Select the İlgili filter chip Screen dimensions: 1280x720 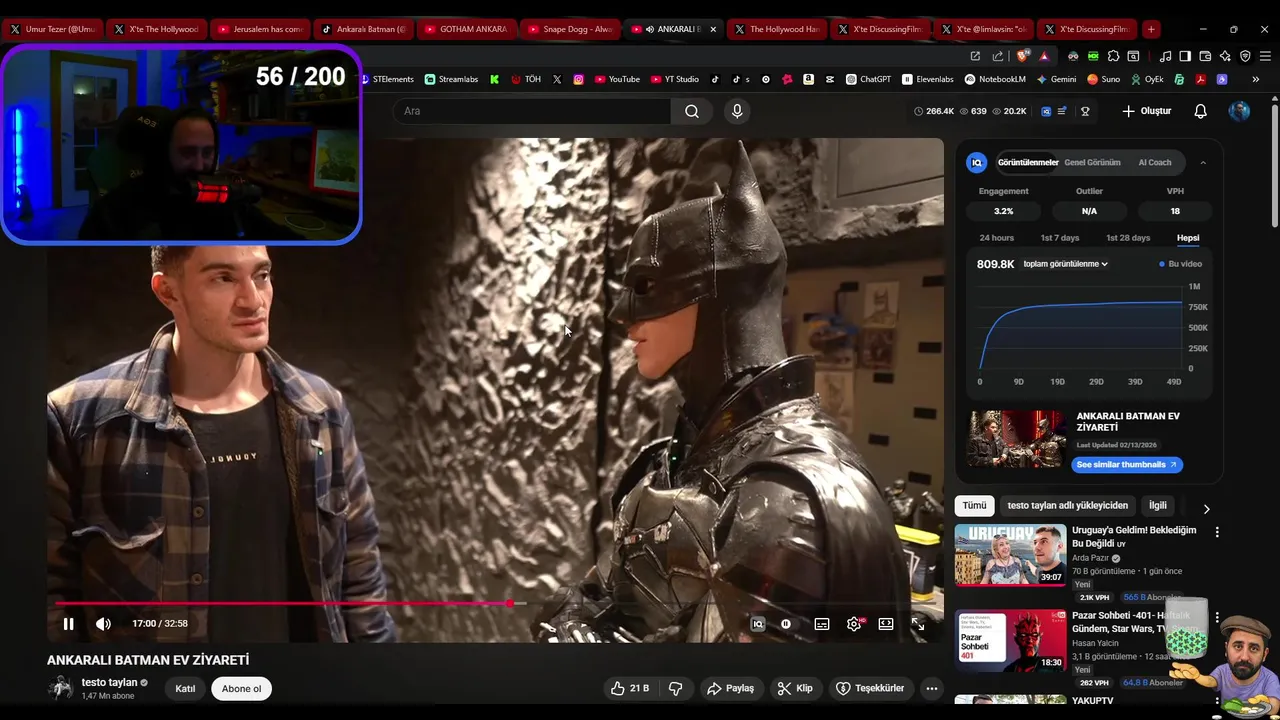coord(1158,506)
